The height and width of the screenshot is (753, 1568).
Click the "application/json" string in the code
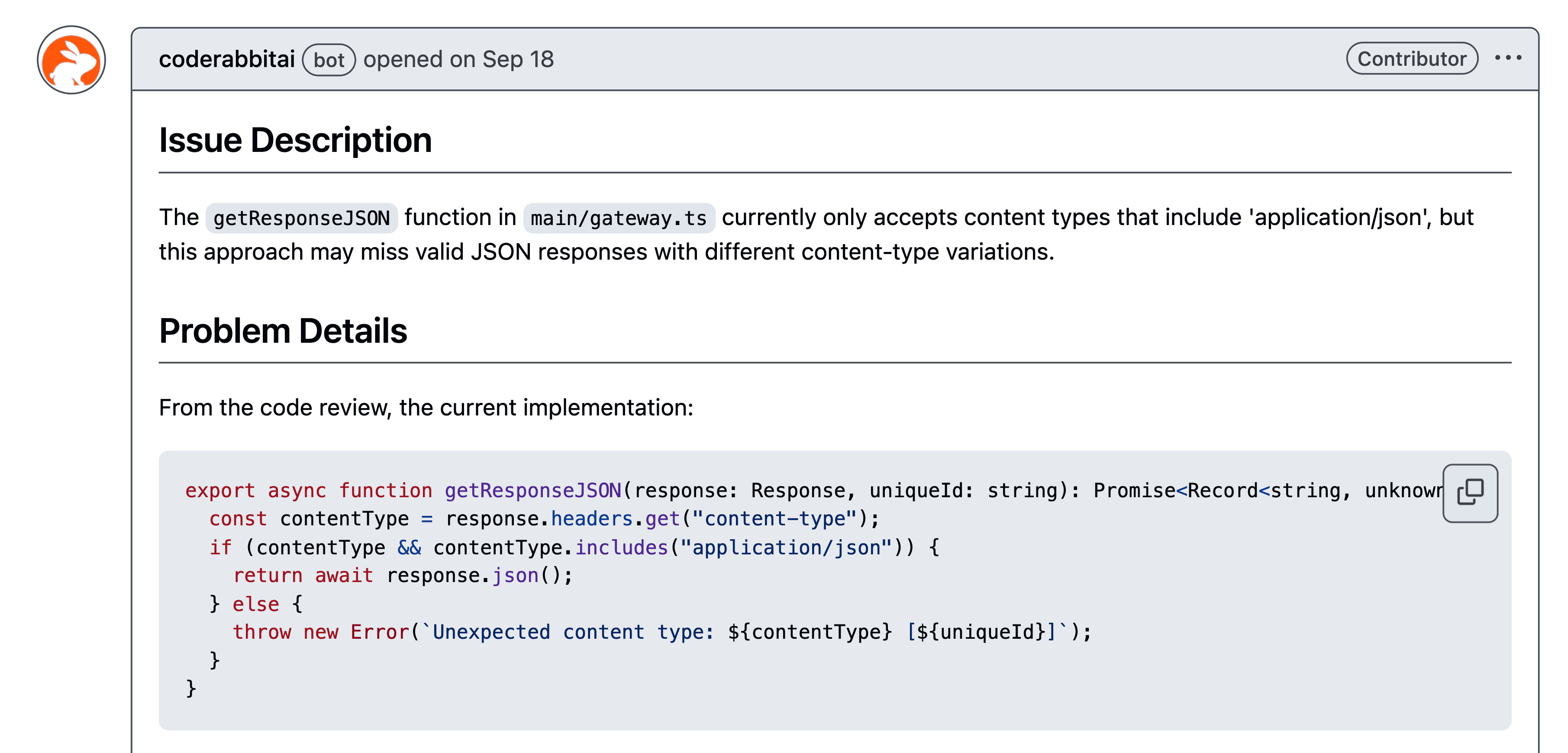[786, 547]
